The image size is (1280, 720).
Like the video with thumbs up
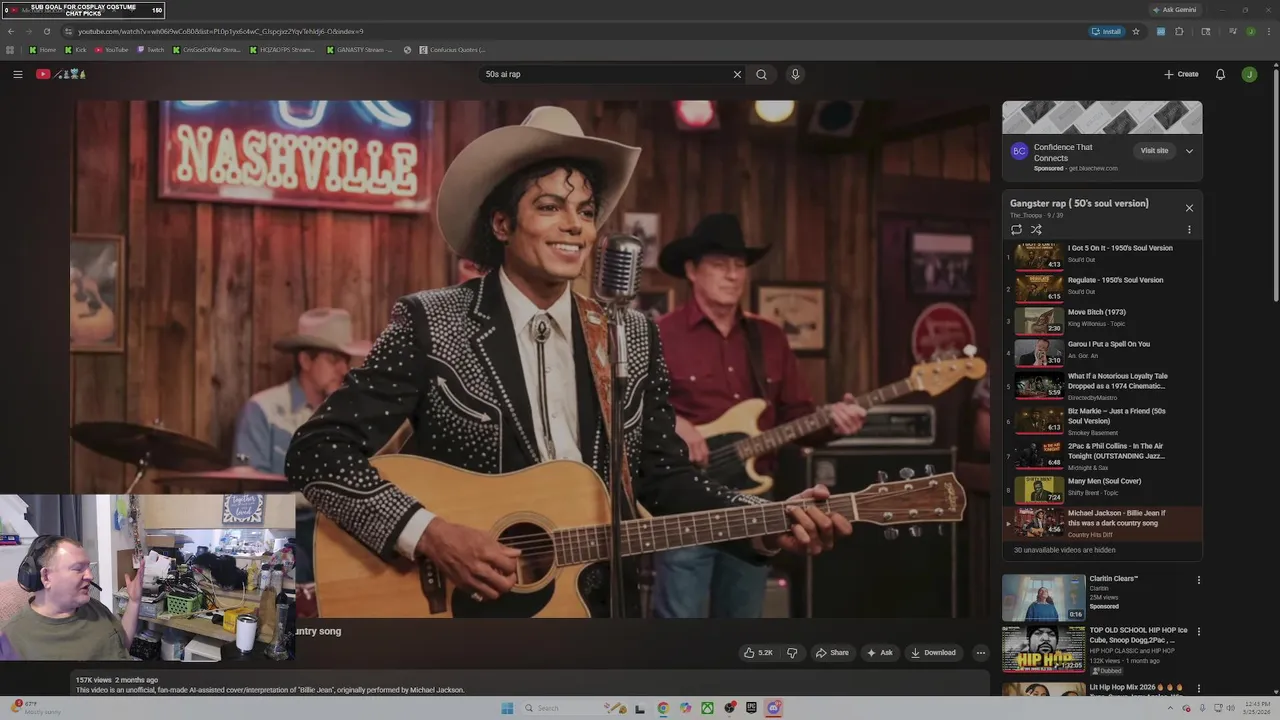(x=749, y=653)
